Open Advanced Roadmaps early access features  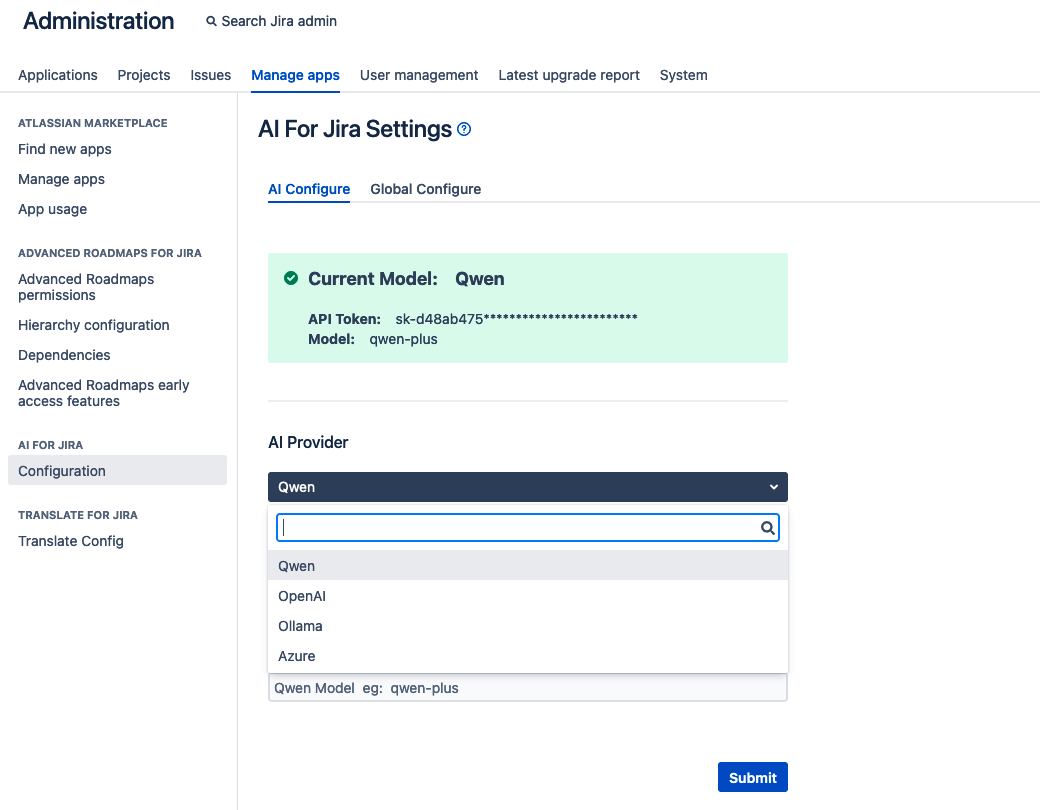(x=103, y=393)
